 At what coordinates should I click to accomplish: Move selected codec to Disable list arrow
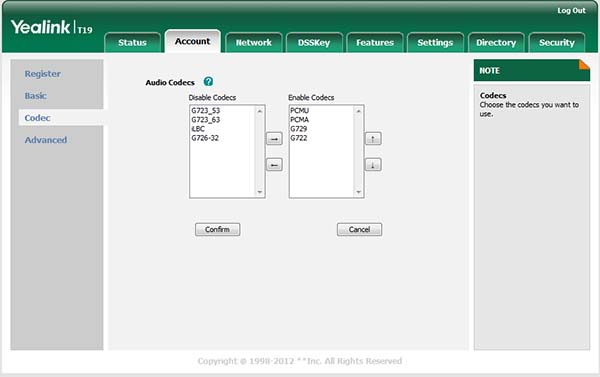click(x=274, y=165)
